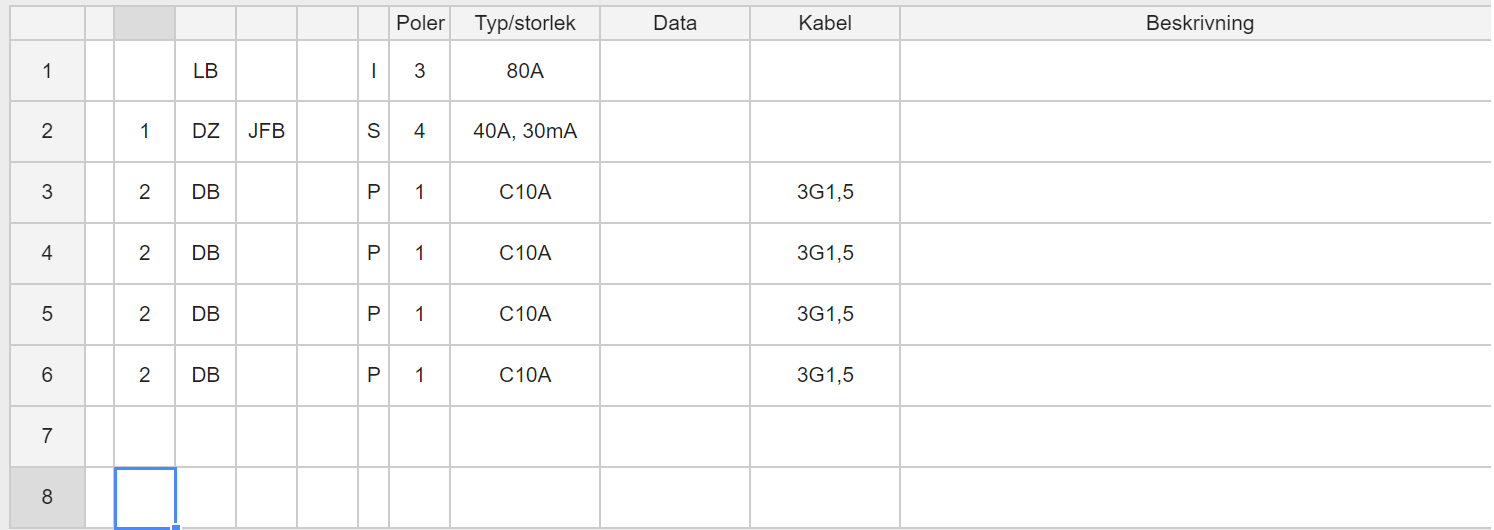Viewport: 1494px width, 530px height.
Task: Click the empty Data cell in row 2
Action: [675, 131]
